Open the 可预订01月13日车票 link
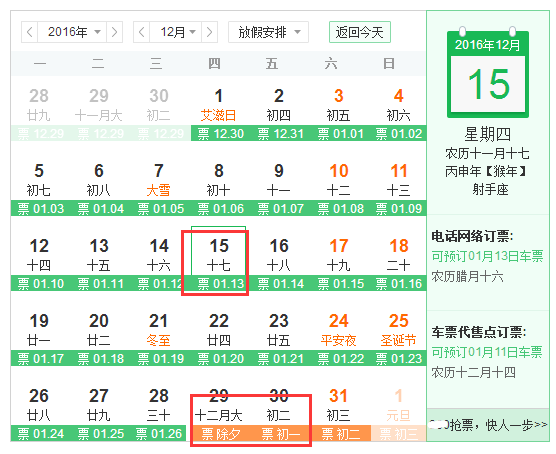556x454 pixels. click(x=487, y=256)
